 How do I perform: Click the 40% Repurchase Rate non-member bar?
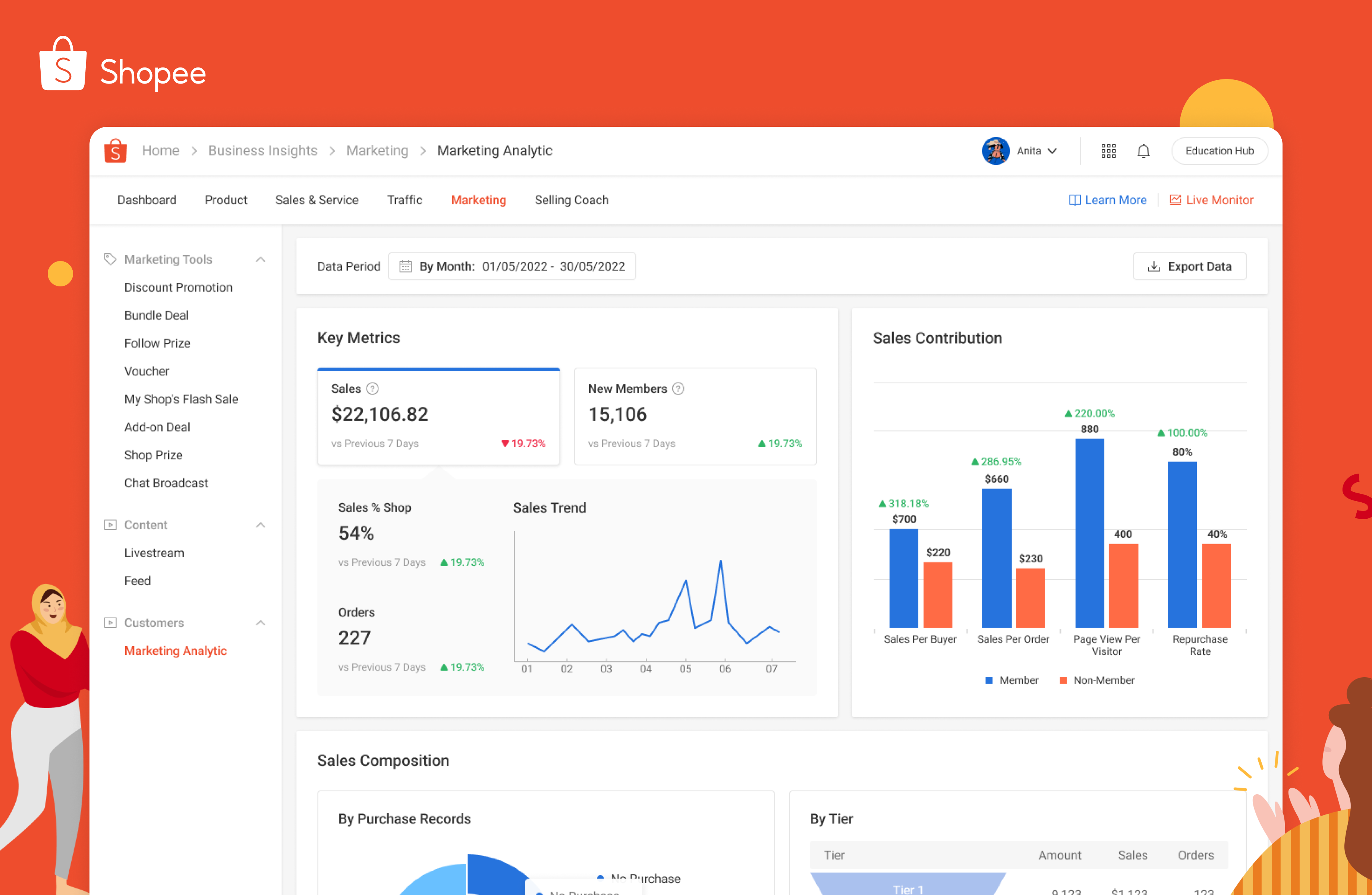(x=1217, y=586)
